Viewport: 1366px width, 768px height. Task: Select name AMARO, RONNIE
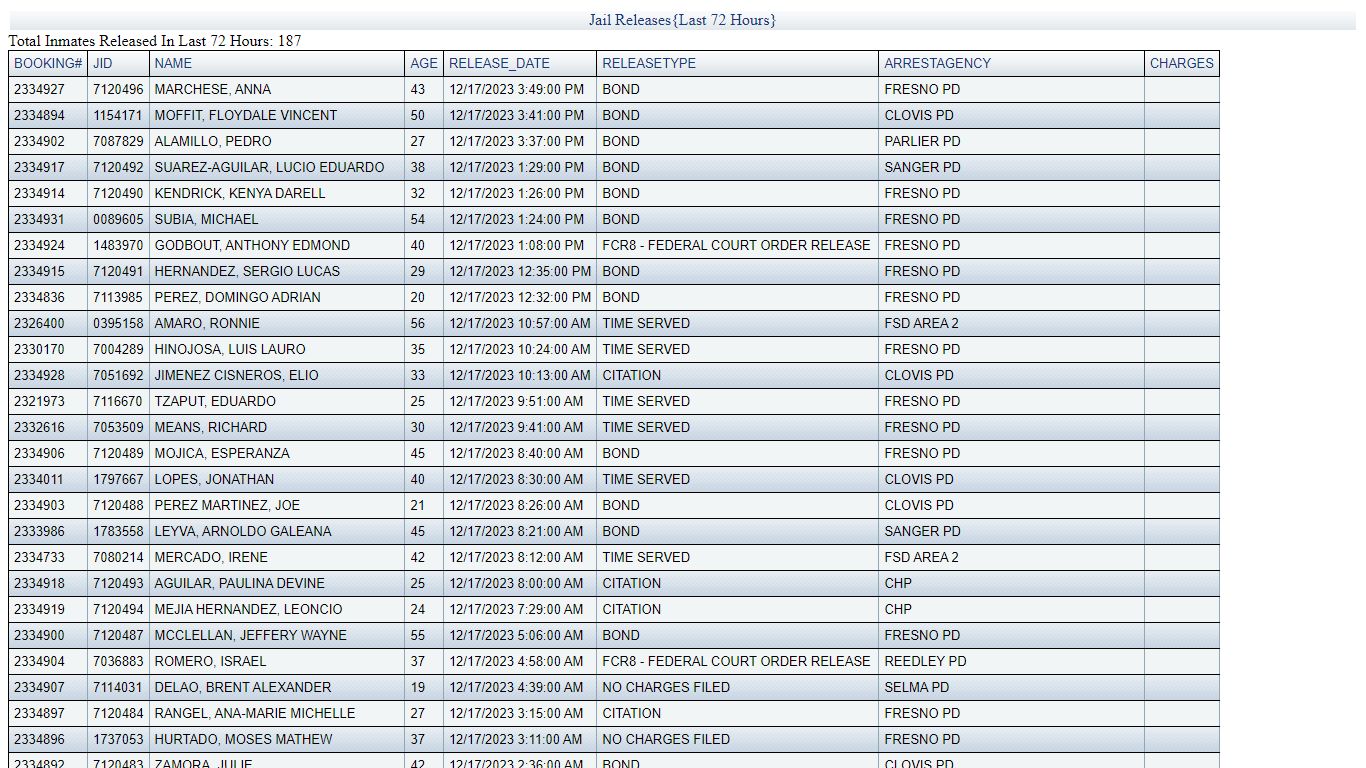coord(206,323)
